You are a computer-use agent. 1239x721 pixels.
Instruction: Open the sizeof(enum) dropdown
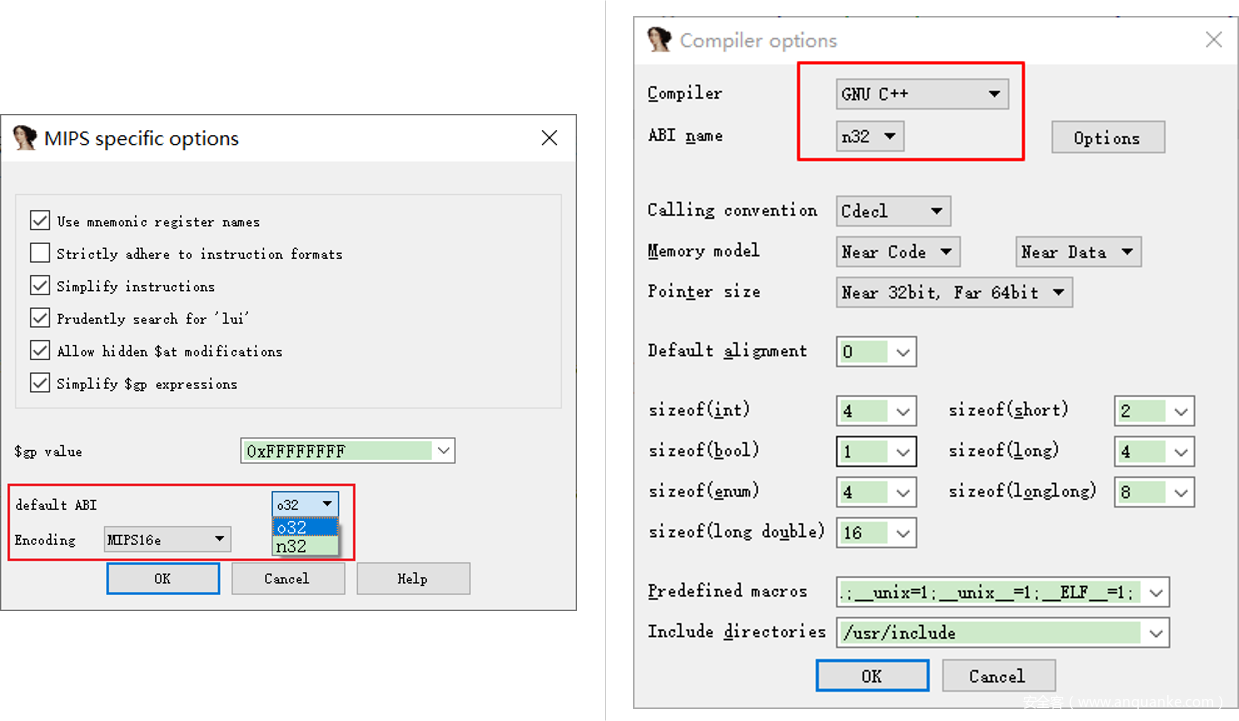pos(904,492)
